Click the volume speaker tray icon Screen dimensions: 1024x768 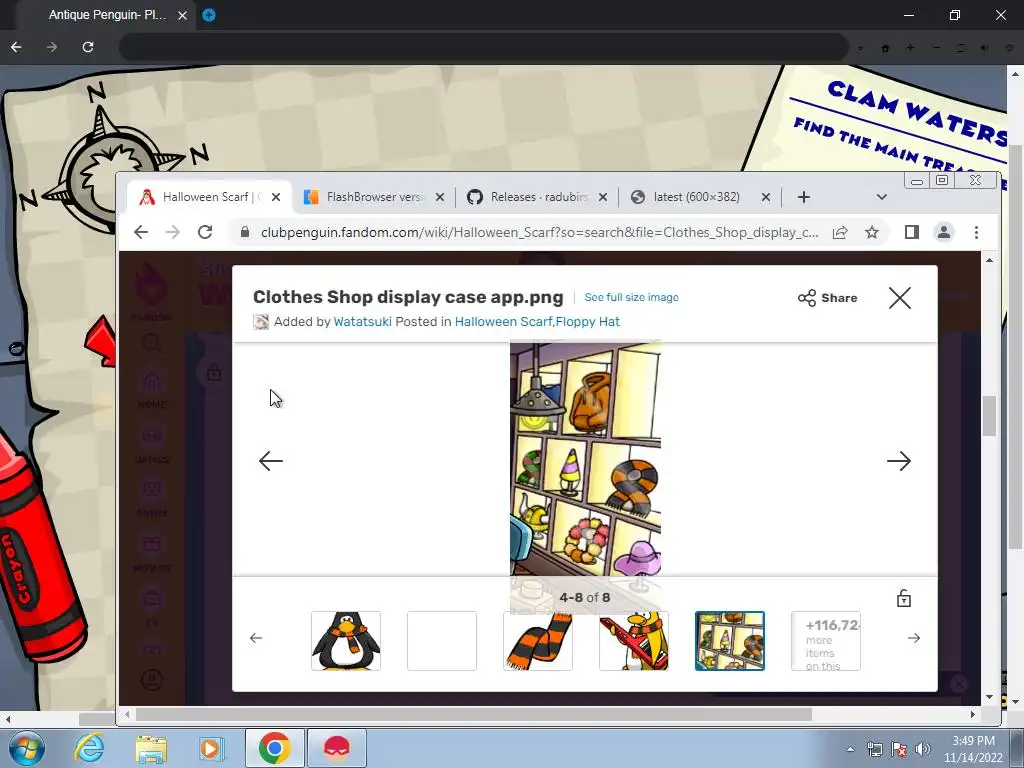(923, 749)
